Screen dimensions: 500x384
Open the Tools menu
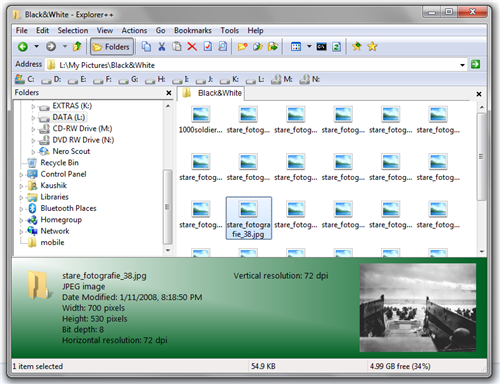[229, 30]
